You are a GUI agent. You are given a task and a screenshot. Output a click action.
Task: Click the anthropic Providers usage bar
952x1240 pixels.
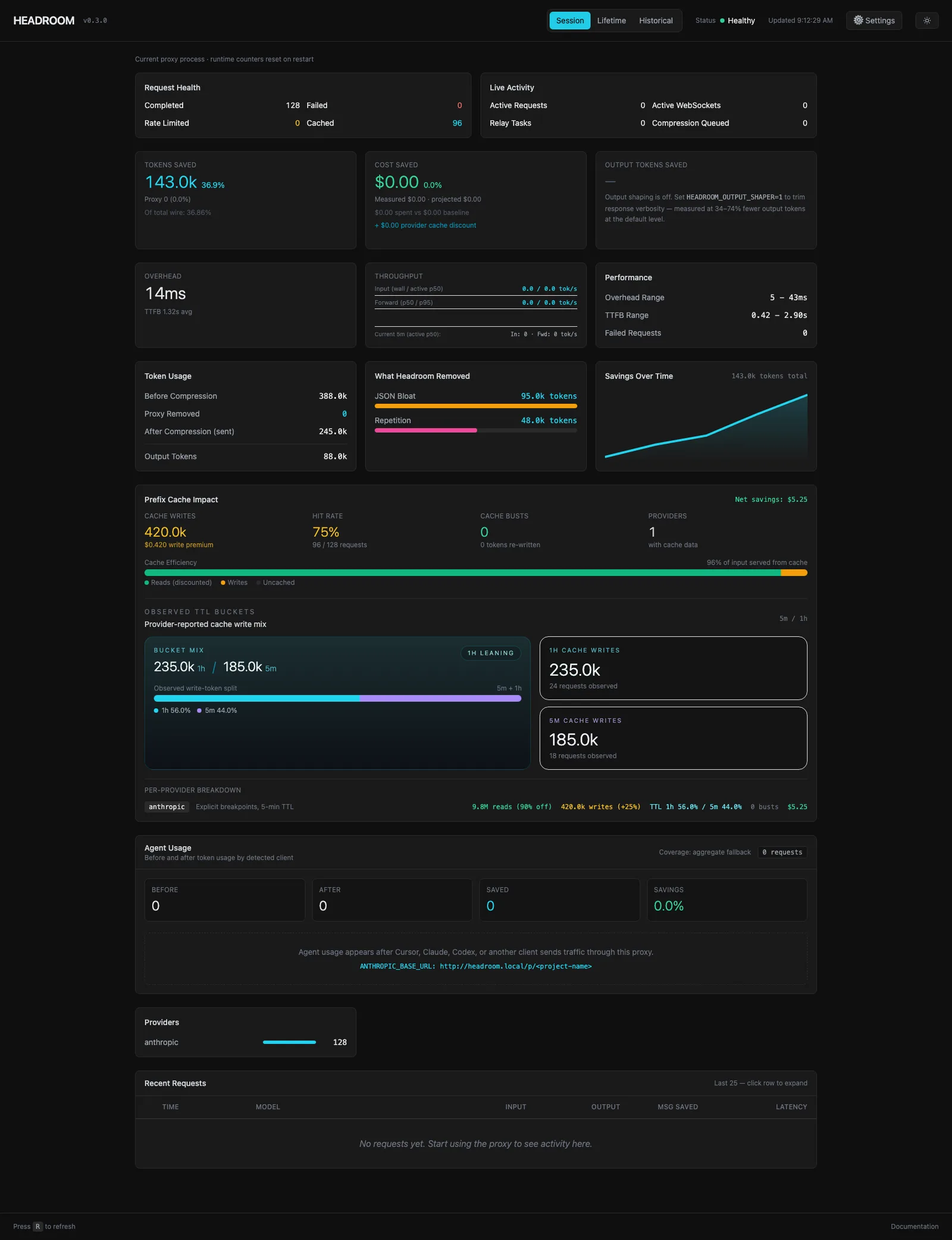pos(289,1042)
